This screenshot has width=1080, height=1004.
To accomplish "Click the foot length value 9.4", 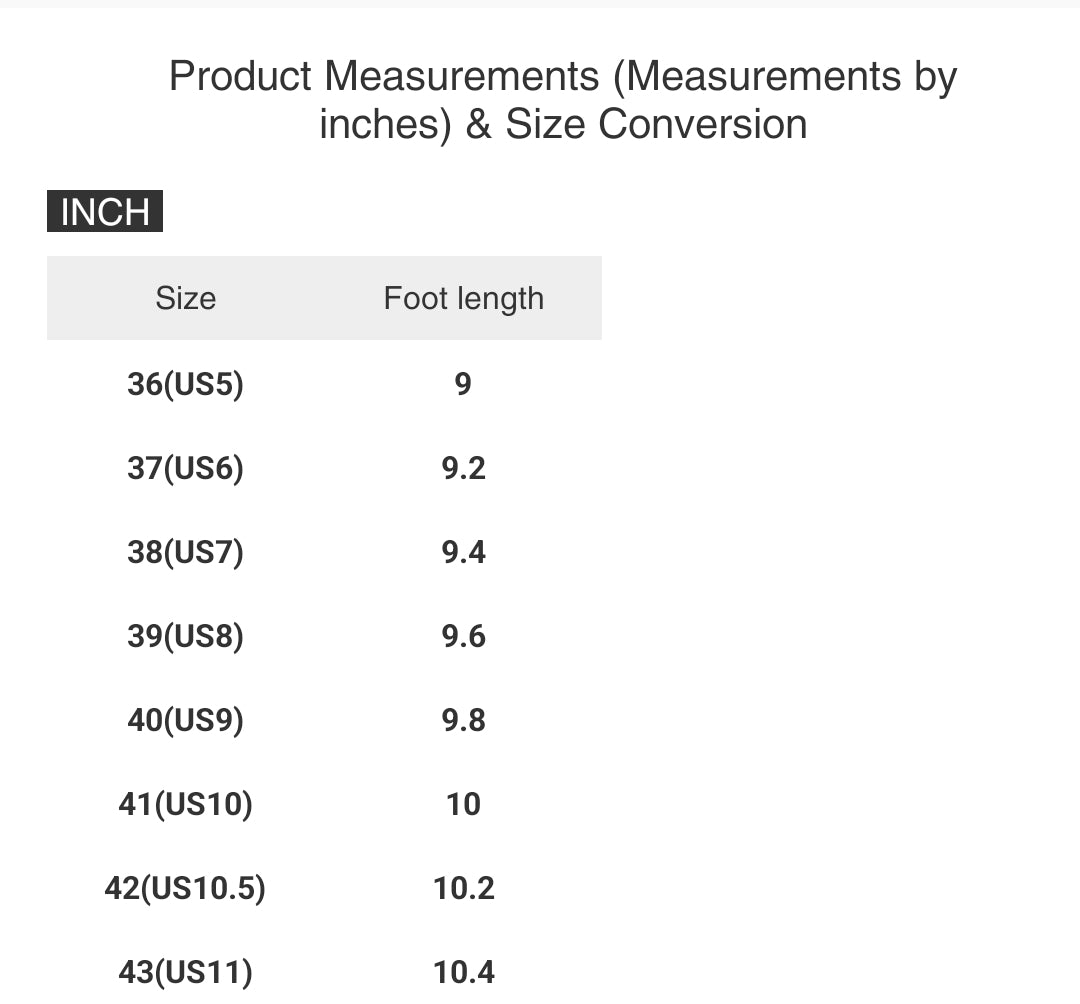I will 464,552.
